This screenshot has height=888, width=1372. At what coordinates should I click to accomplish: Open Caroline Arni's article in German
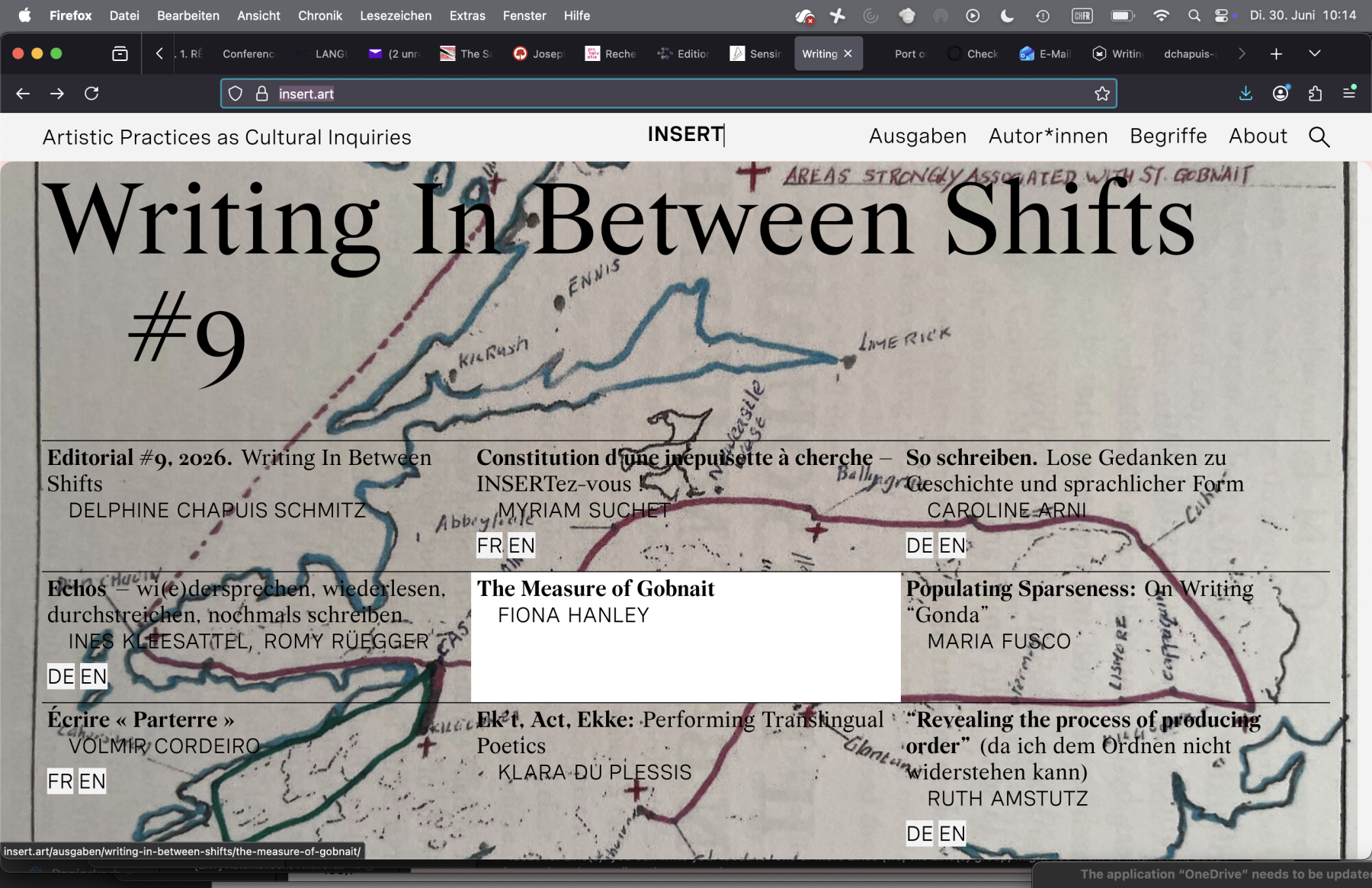tap(919, 545)
